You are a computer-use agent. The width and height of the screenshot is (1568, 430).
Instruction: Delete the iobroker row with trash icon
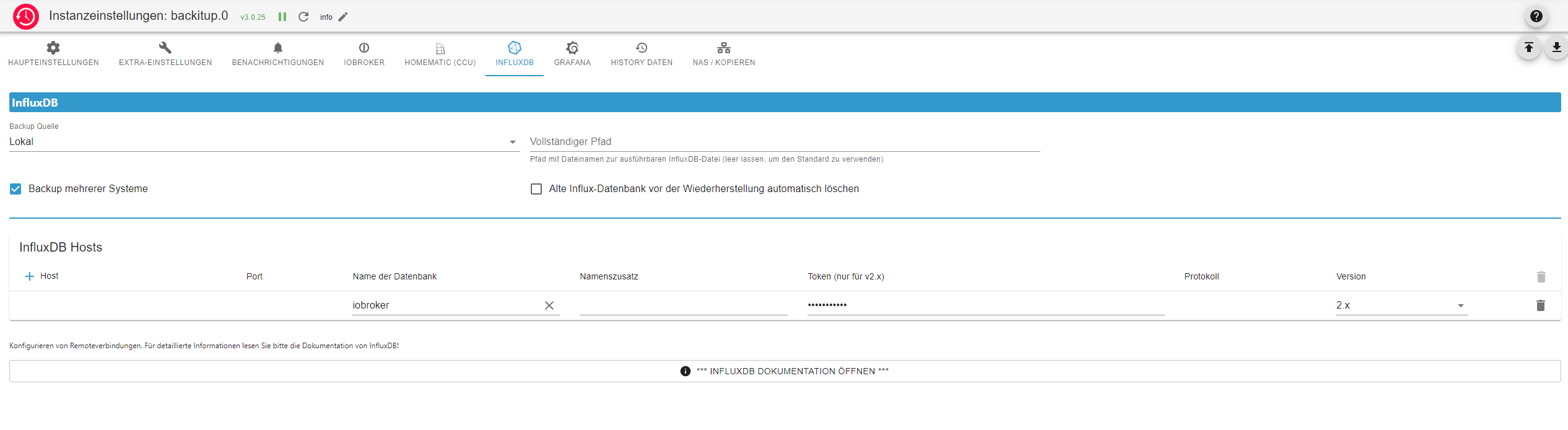[1541, 305]
